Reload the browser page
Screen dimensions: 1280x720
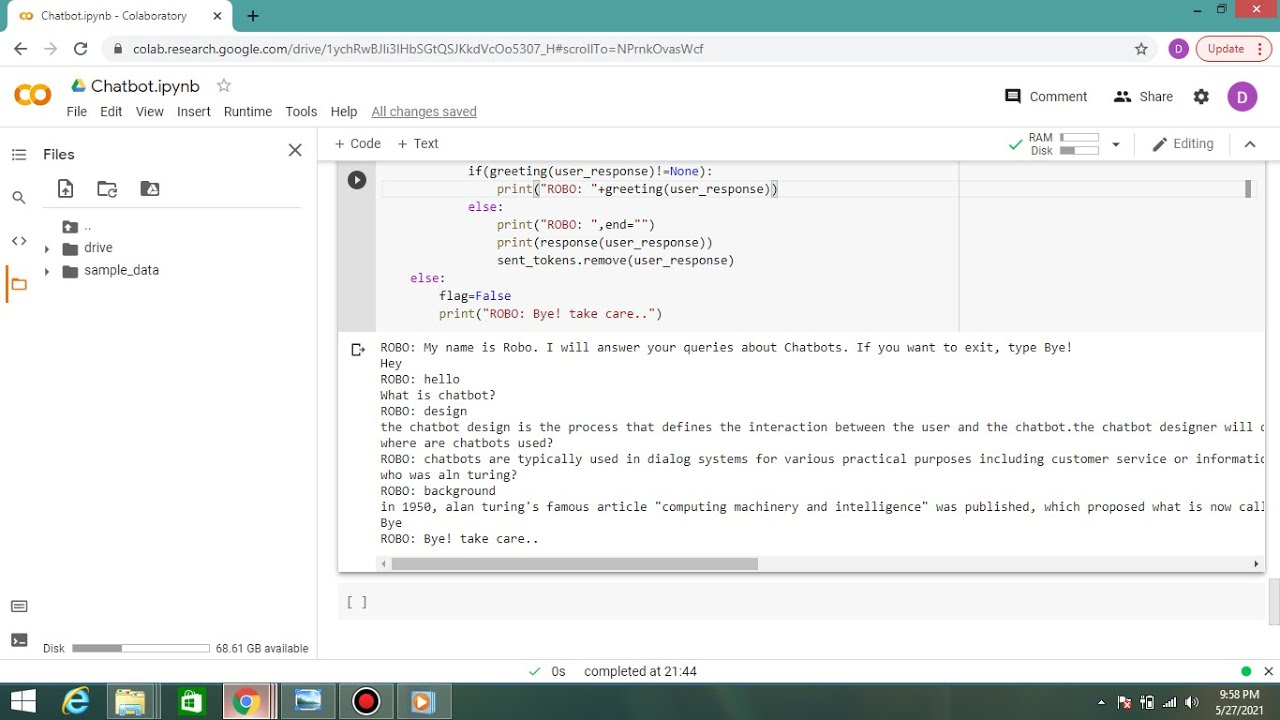(81, 48)
